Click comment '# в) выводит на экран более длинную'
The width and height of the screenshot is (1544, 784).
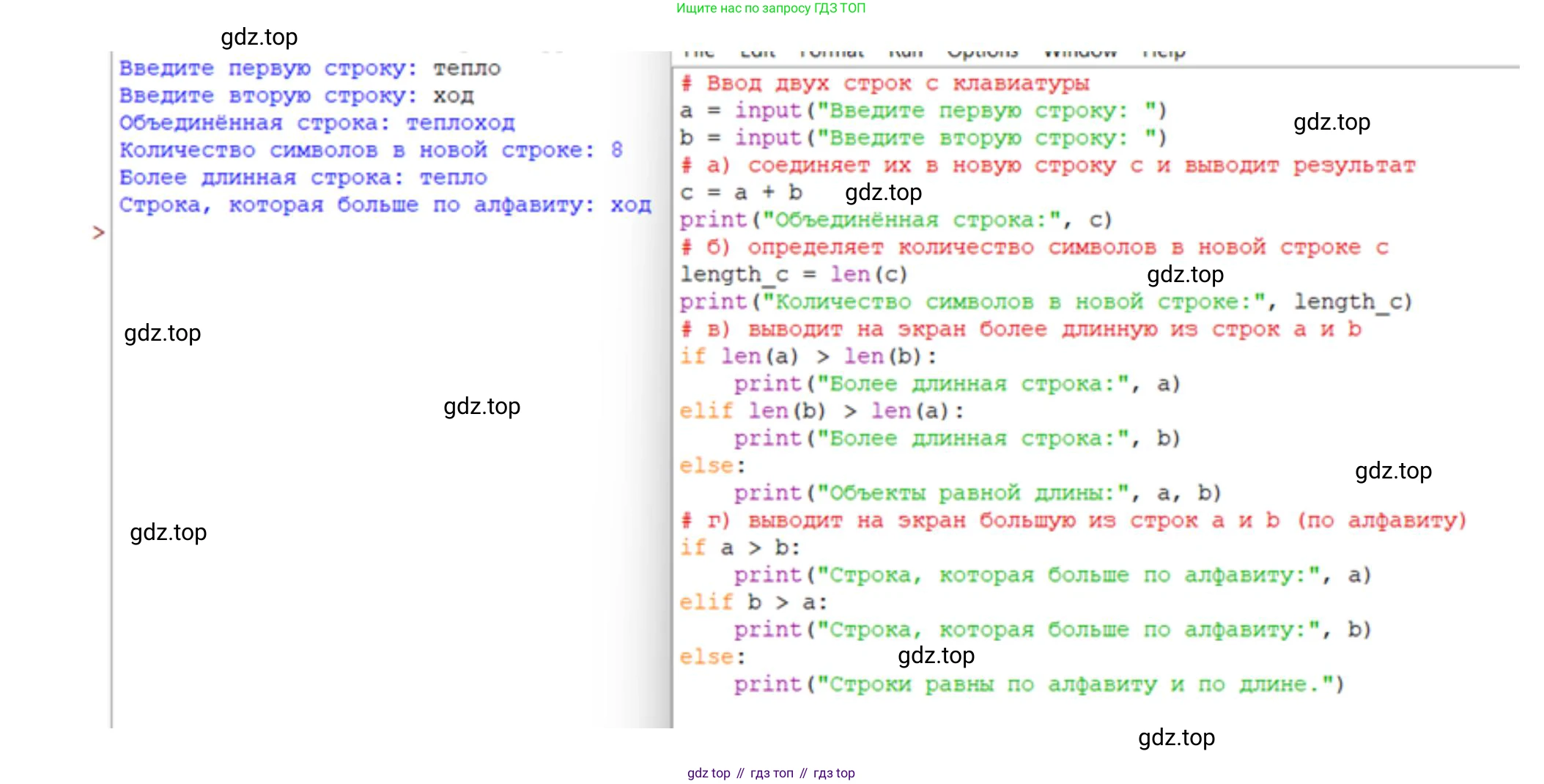[1021, 329]
